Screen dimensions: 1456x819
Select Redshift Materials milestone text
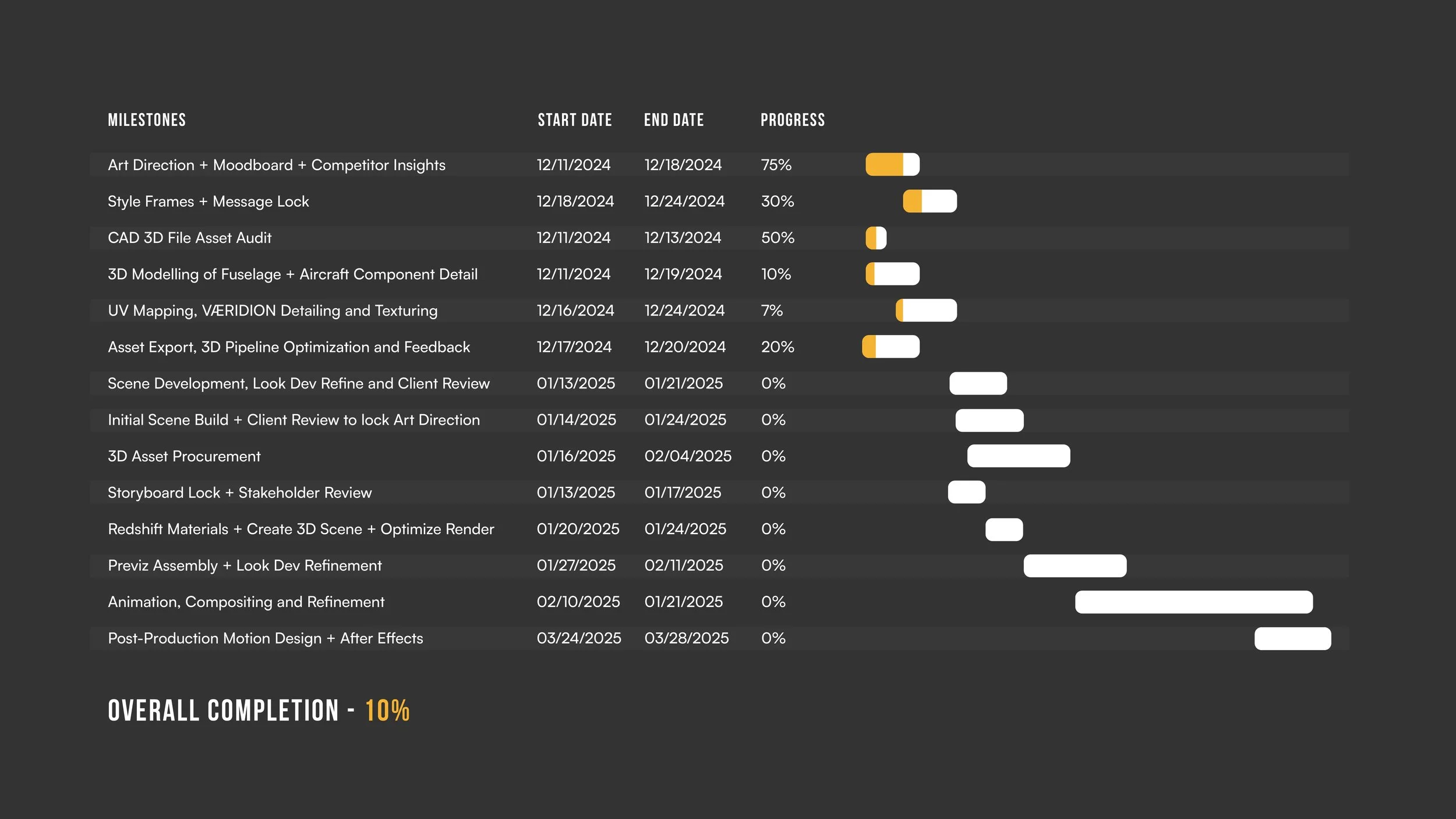[301, 529]
